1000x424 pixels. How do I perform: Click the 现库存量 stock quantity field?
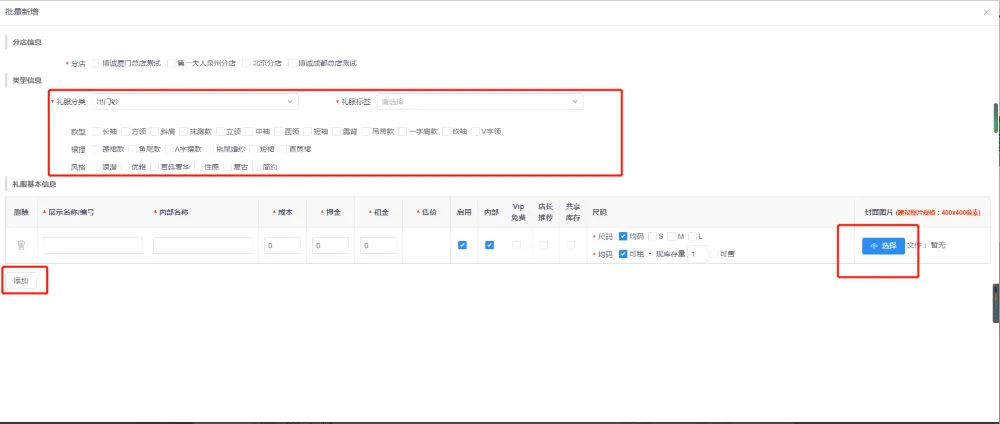697,254
